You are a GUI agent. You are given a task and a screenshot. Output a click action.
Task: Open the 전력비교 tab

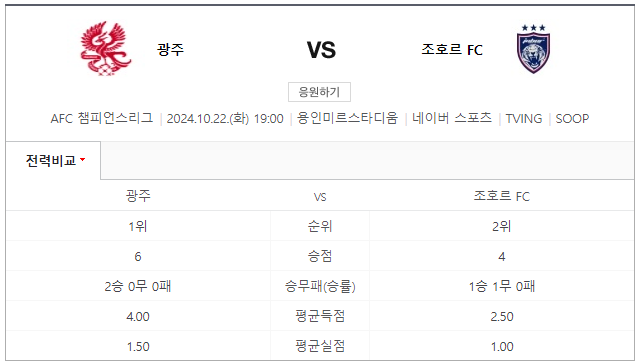pos(53,160)
